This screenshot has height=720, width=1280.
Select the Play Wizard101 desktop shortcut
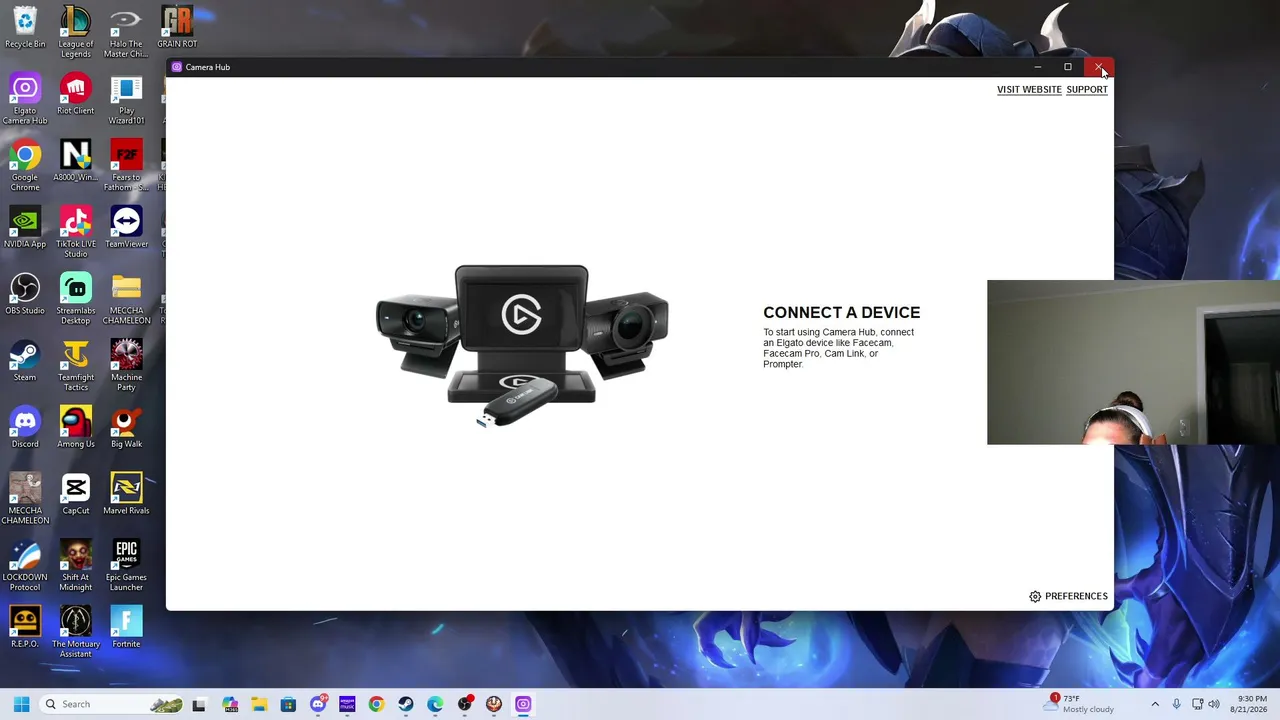click(x=126, y=99)
